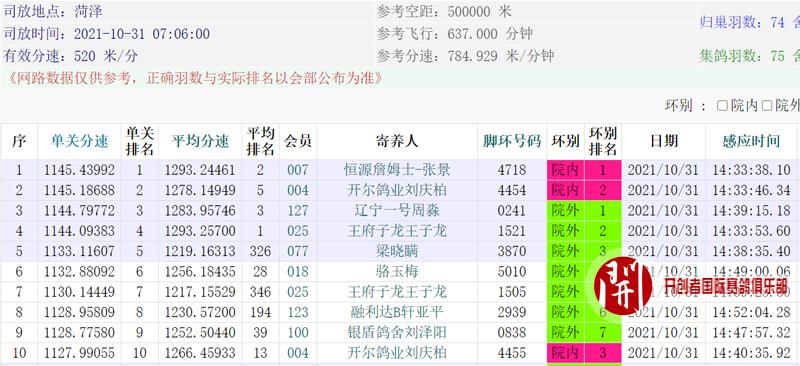Click green 院外 tag in row three
Screen dimensions: 800x366
pos(565,210)
